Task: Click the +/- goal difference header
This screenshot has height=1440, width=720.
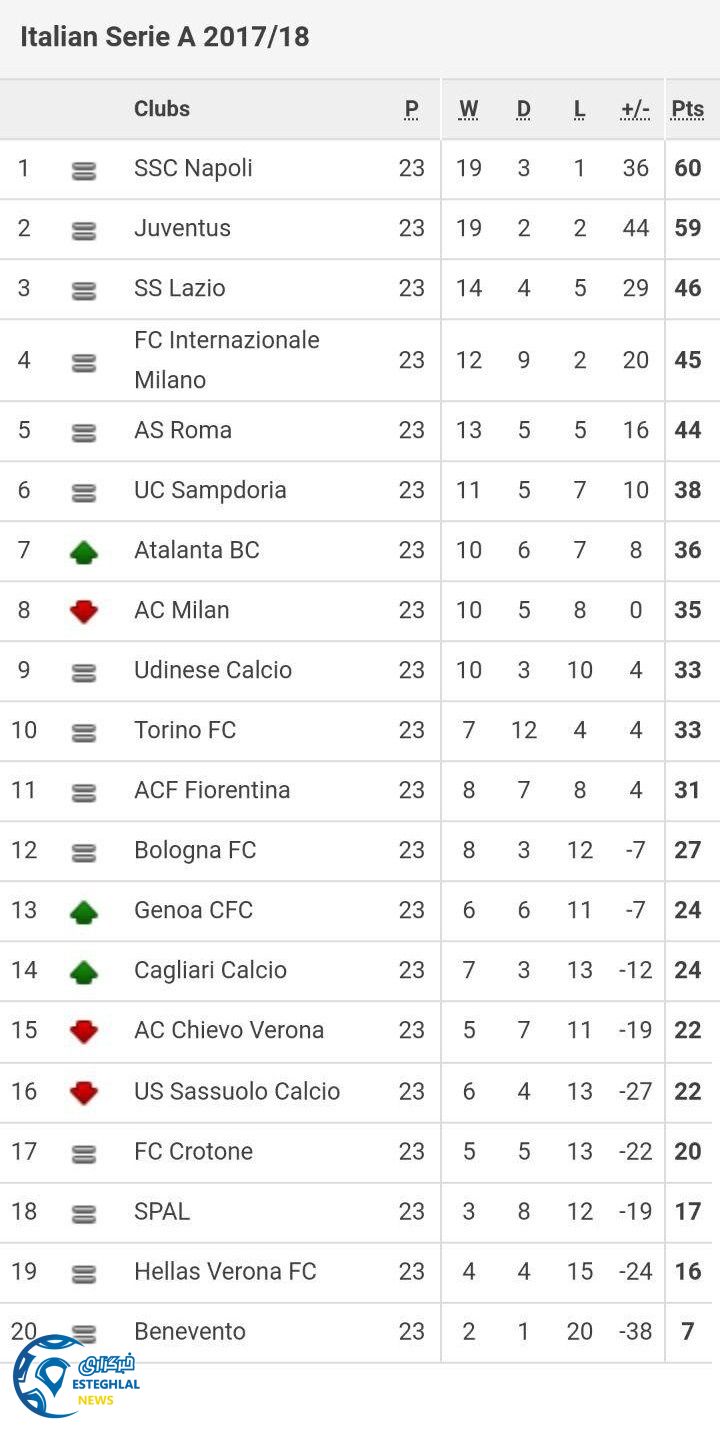Action: pos(635,109)
